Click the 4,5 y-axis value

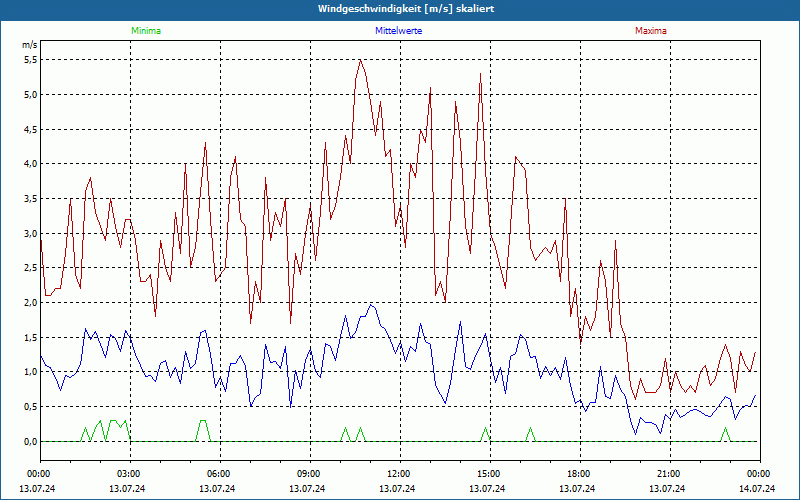tap(31, 129)
